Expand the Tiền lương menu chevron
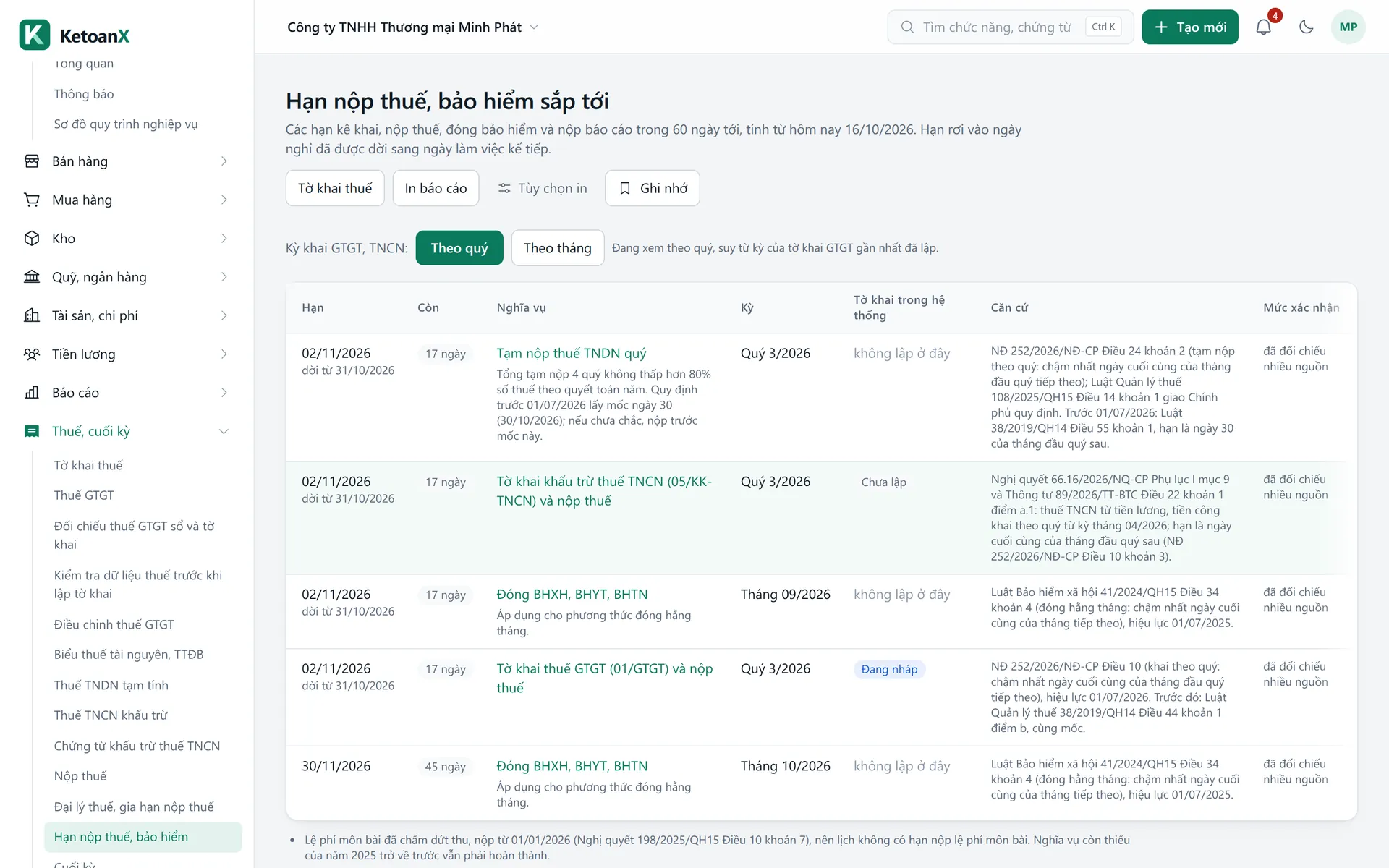The image size is (1389, 868). (x=224, y=354)
